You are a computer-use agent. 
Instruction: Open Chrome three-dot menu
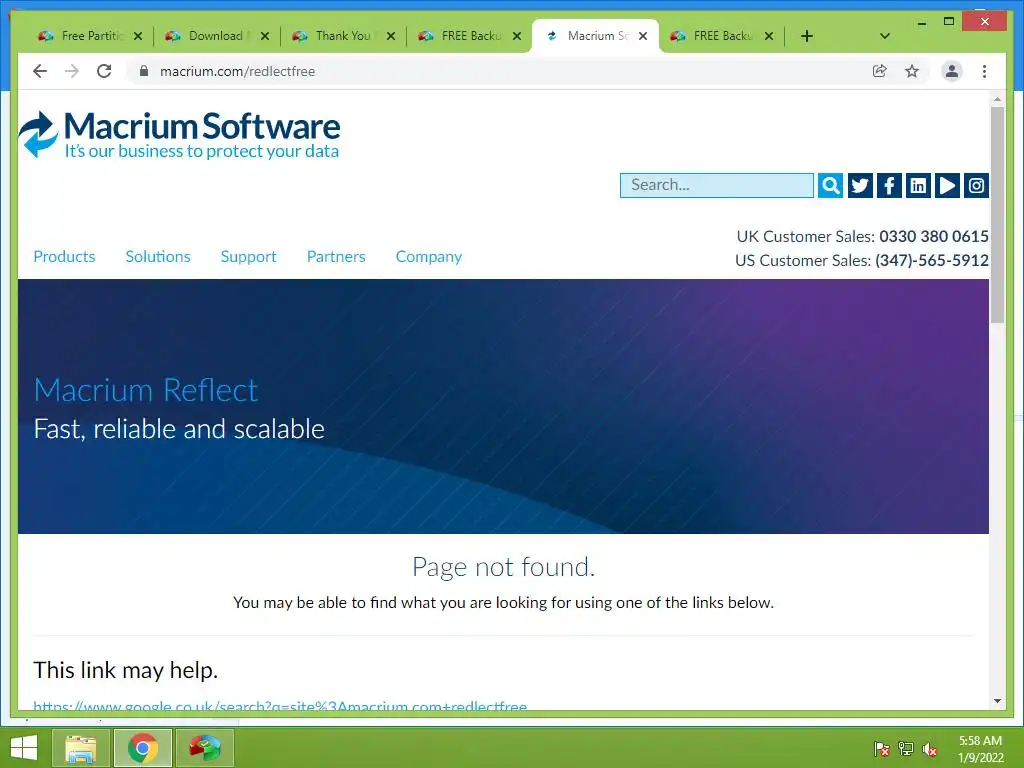[x=984, y=71]
